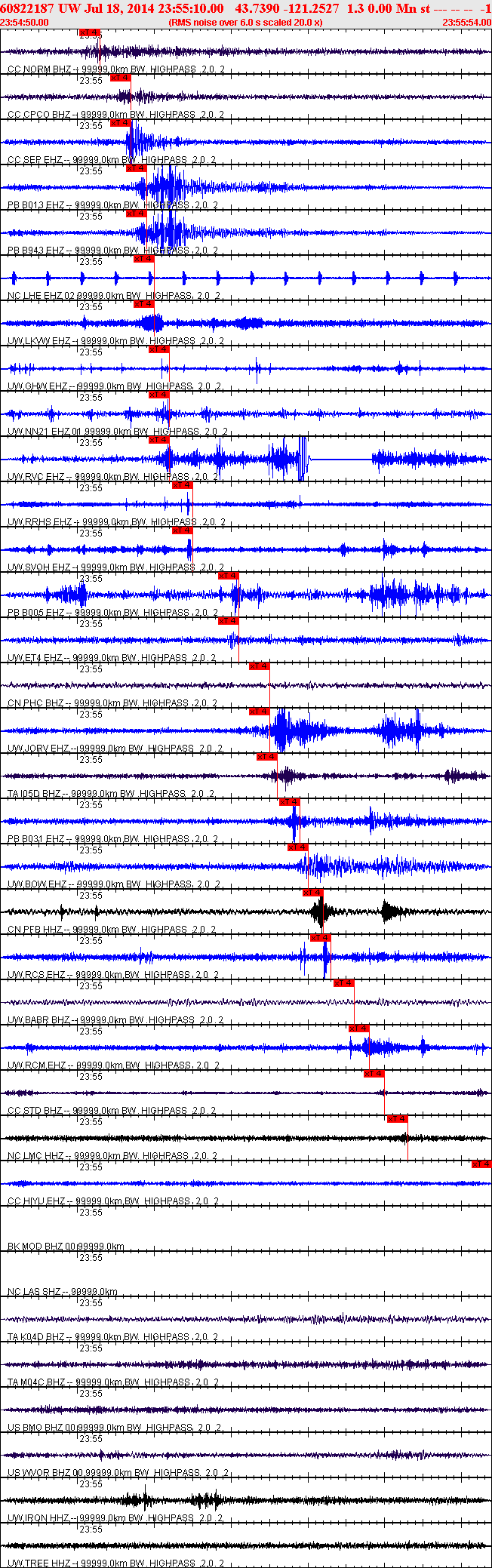
Task: Select the start time label 23:54:50.00
Action: coord(25,23)
